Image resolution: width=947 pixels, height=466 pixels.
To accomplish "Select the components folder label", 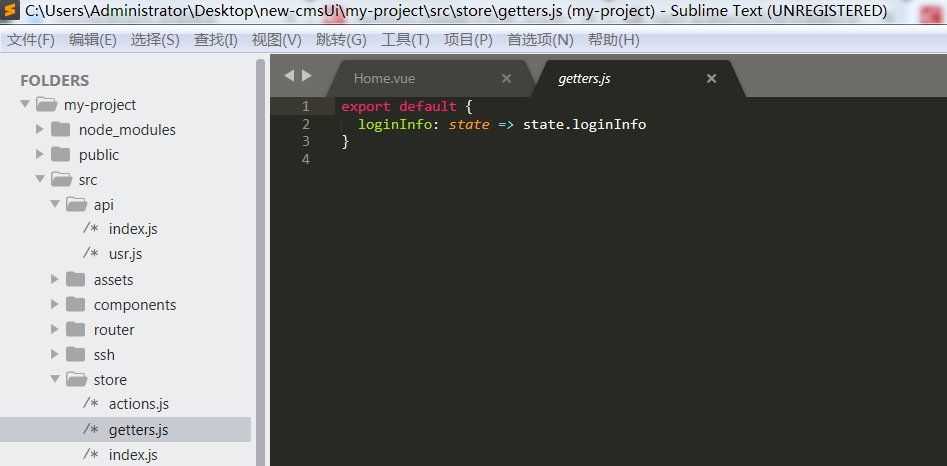I will pos(135,305).
